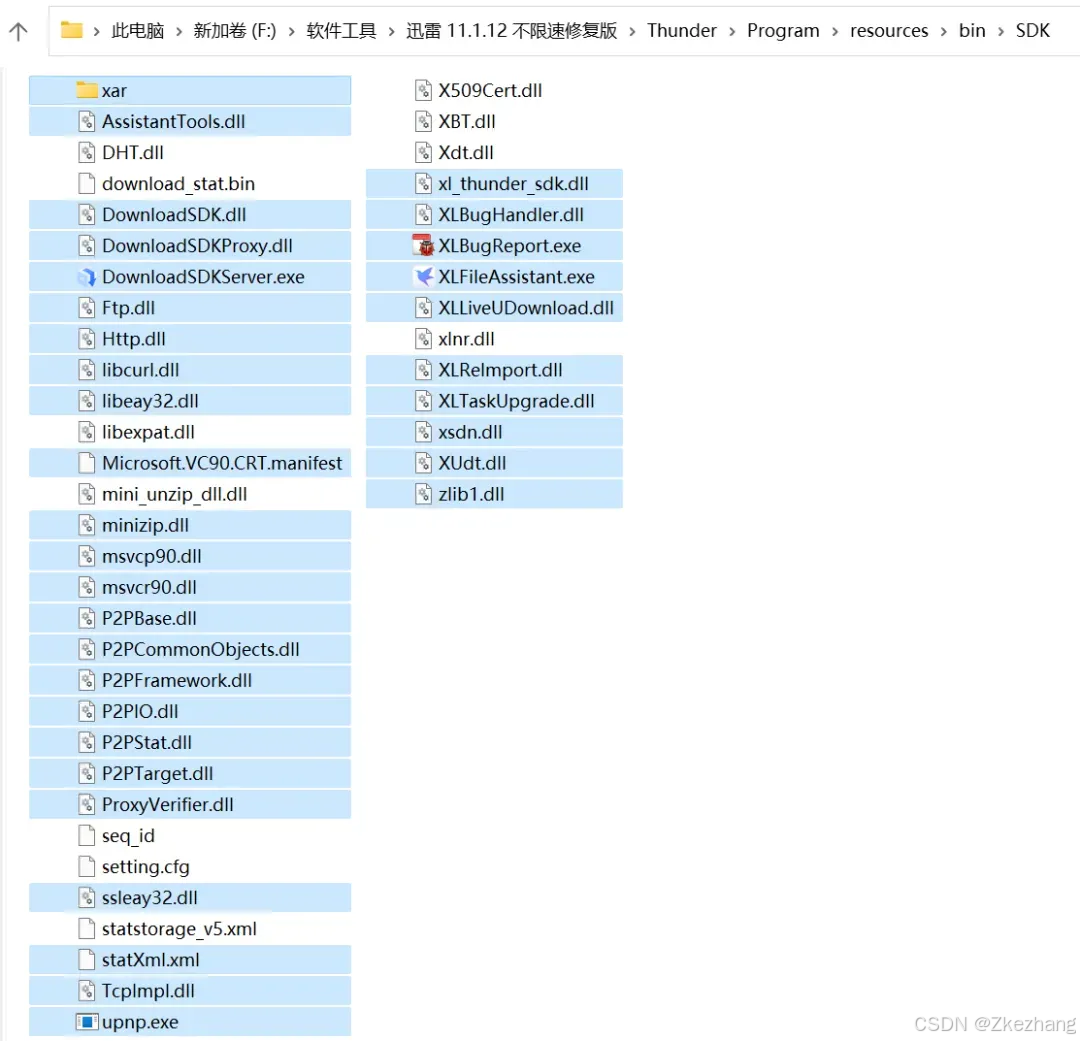This screenshot has width=1080, height=1041.
Task: Click the xlnr.dll file icon
Action: click(x=423, y=339)
